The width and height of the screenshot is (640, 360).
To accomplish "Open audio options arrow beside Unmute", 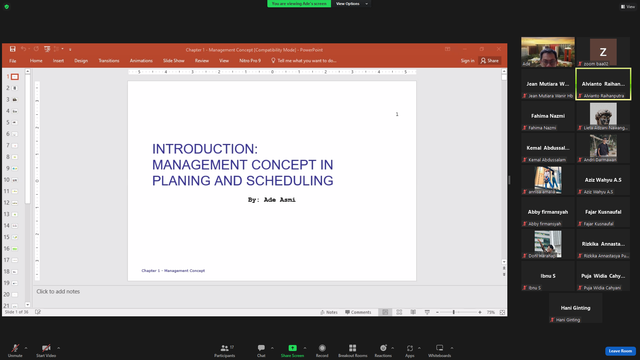I will (26, 348).
